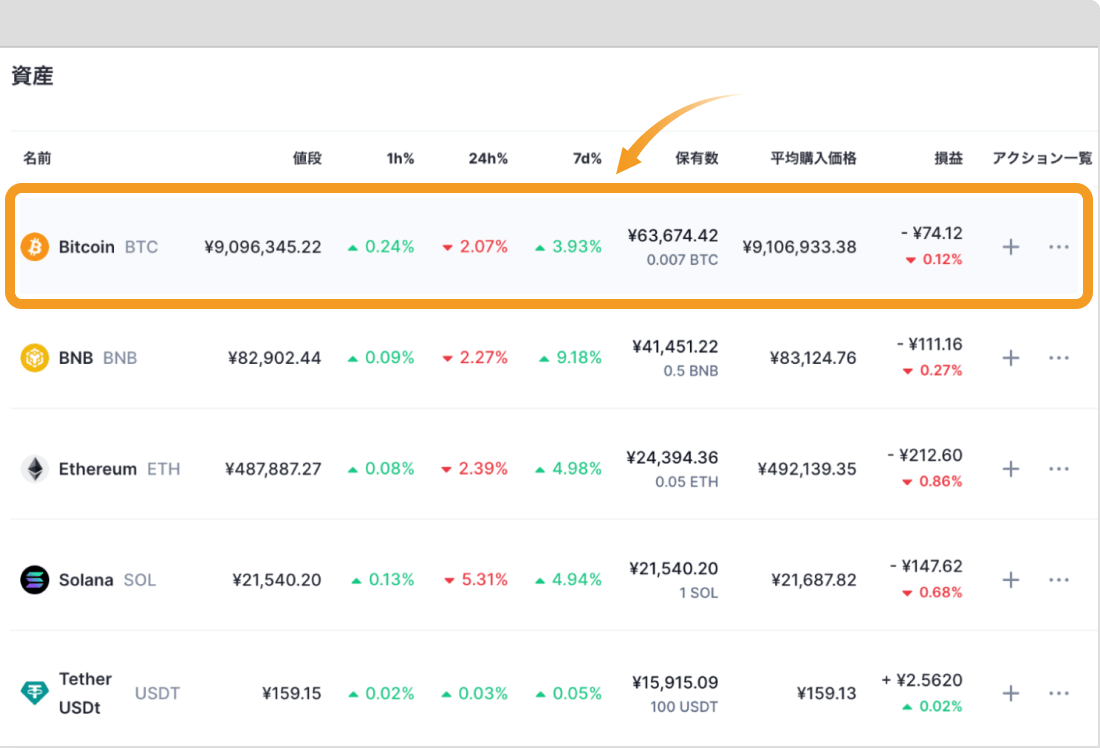Open the Tether USDt asset name link

coord(85,693)
